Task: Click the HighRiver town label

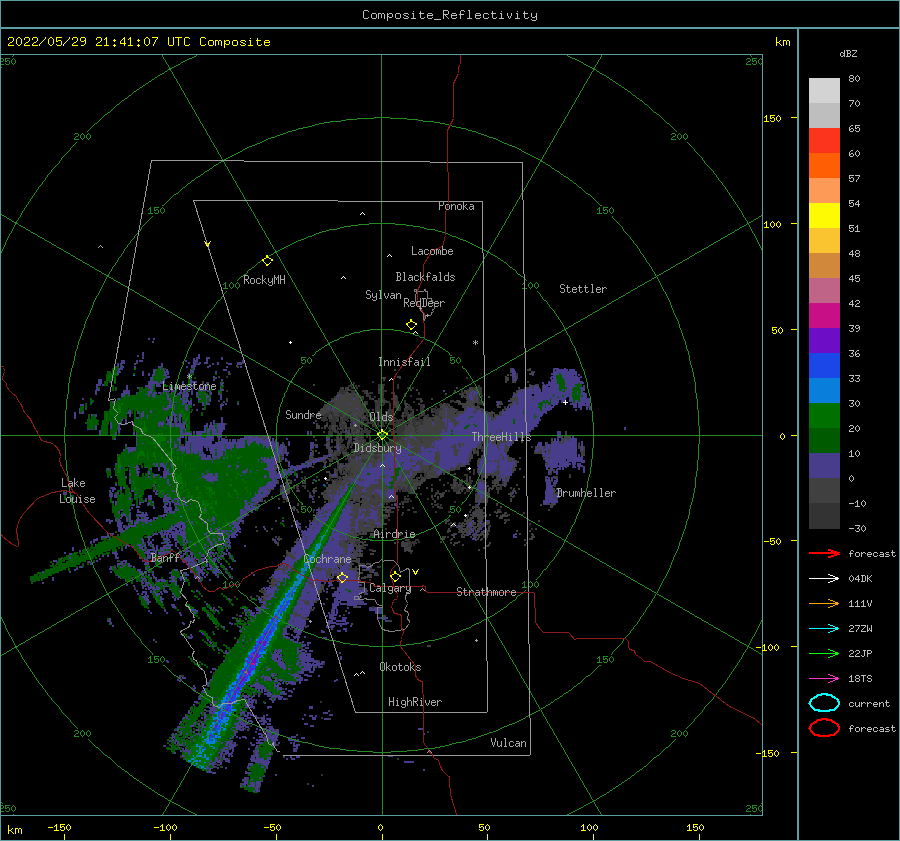Action: click(415, 702)
